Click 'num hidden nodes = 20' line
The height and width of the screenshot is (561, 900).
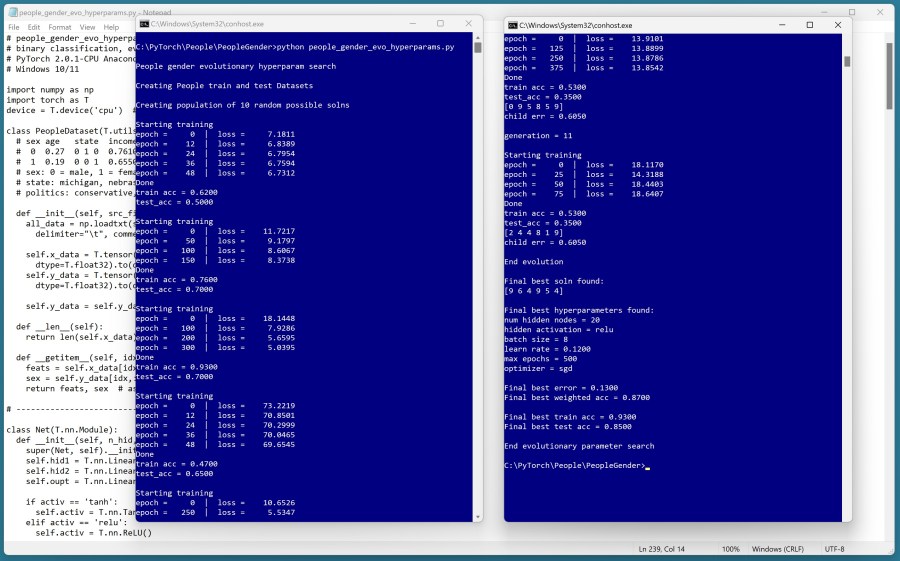pyautogui.click(x=552, y=320)
